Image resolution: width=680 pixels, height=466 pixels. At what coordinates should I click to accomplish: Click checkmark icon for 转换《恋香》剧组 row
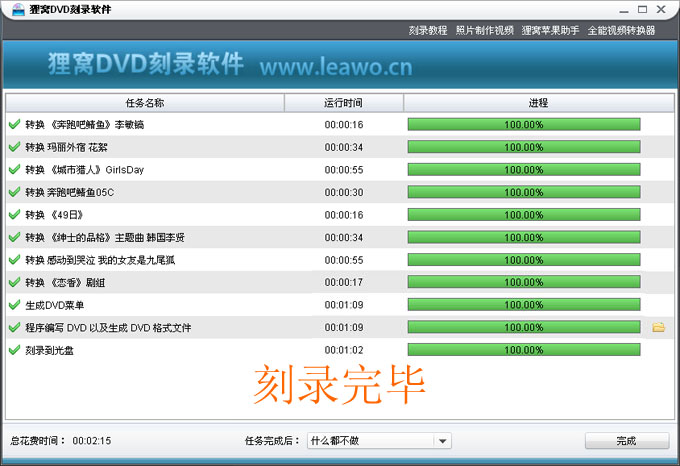click(x=14, y=283)
